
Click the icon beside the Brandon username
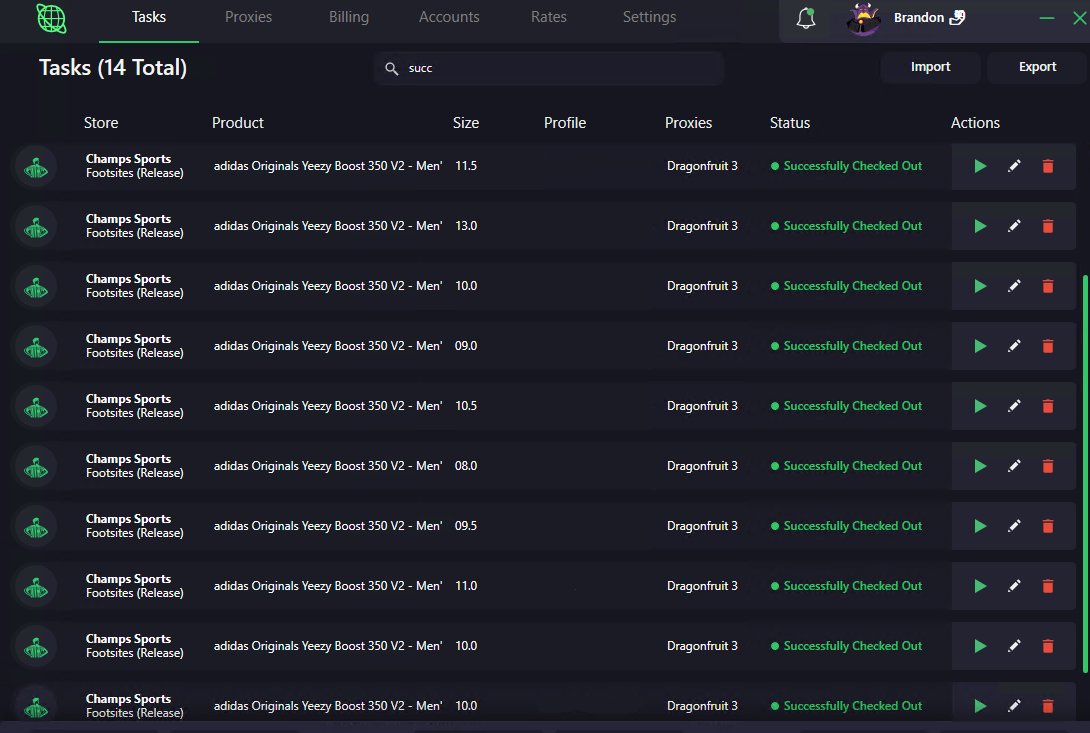point(957,17)
